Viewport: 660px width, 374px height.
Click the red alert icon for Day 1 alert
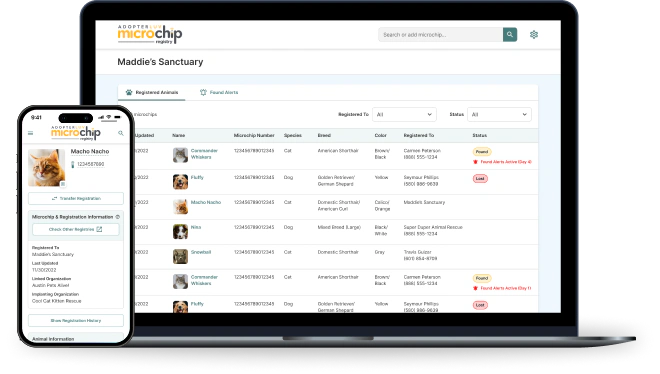[x=476, y=289]
